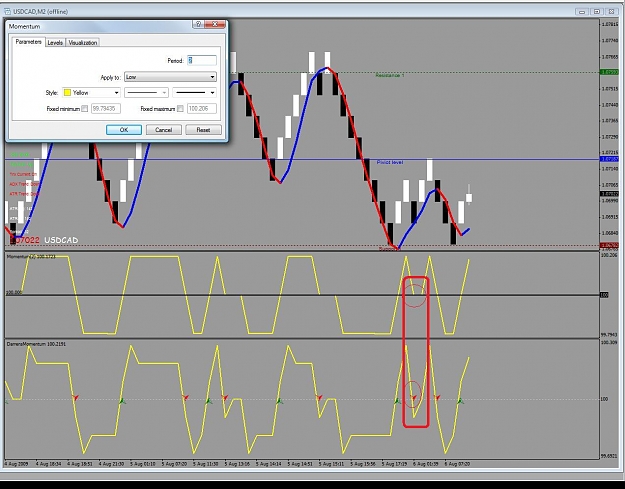This screenshot has width=625, height=489.
Task: Open the Levels tab
Action: tap(55, 43)
